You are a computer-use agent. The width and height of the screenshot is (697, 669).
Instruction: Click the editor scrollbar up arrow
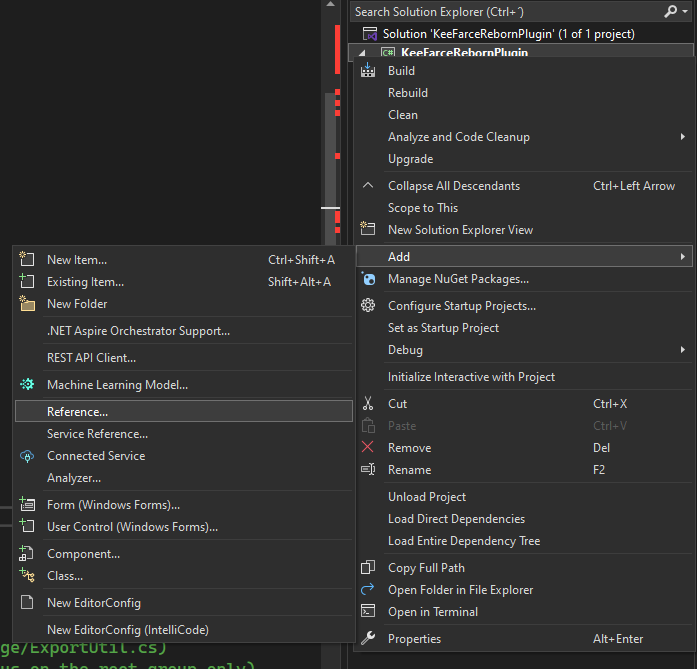tap(330, 4)
